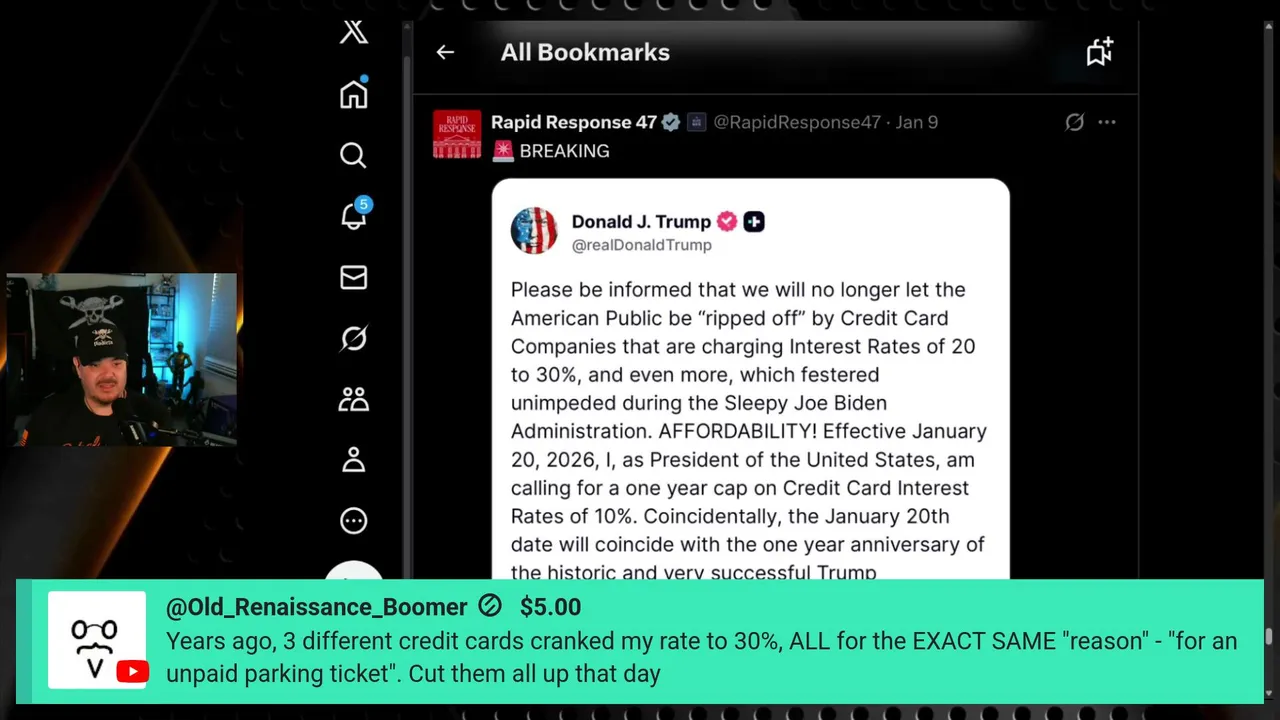Image resolution: width=1280 pixels, height=720 pixels.
Task: Open Grok from the sidebar
Action: point(354,339)
